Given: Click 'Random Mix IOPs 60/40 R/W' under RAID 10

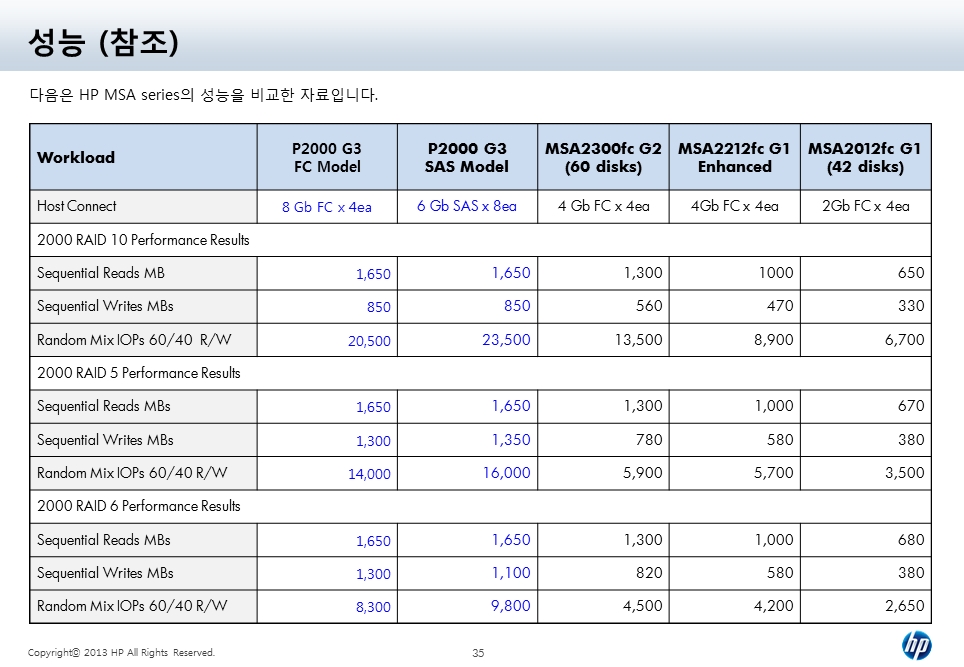Looking at the screenshot, I should pos(134,340).
